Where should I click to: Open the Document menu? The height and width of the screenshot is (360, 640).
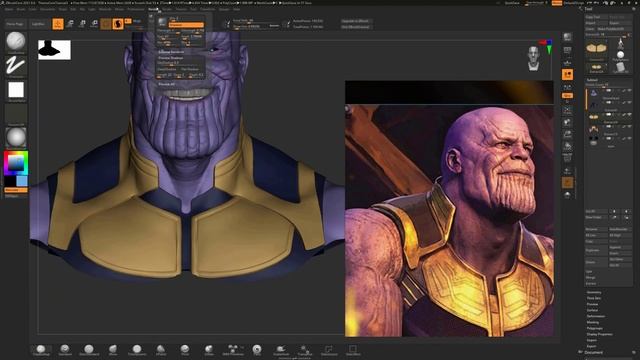click(x=47, y=9)
